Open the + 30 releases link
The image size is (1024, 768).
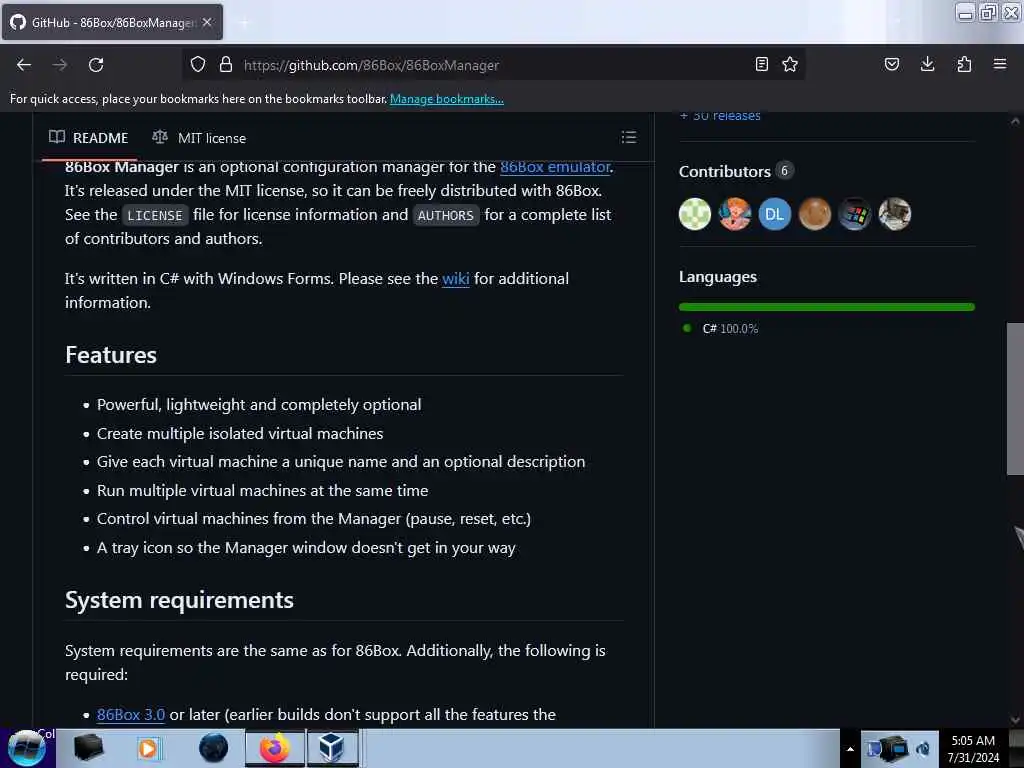[x=720, y=116]
